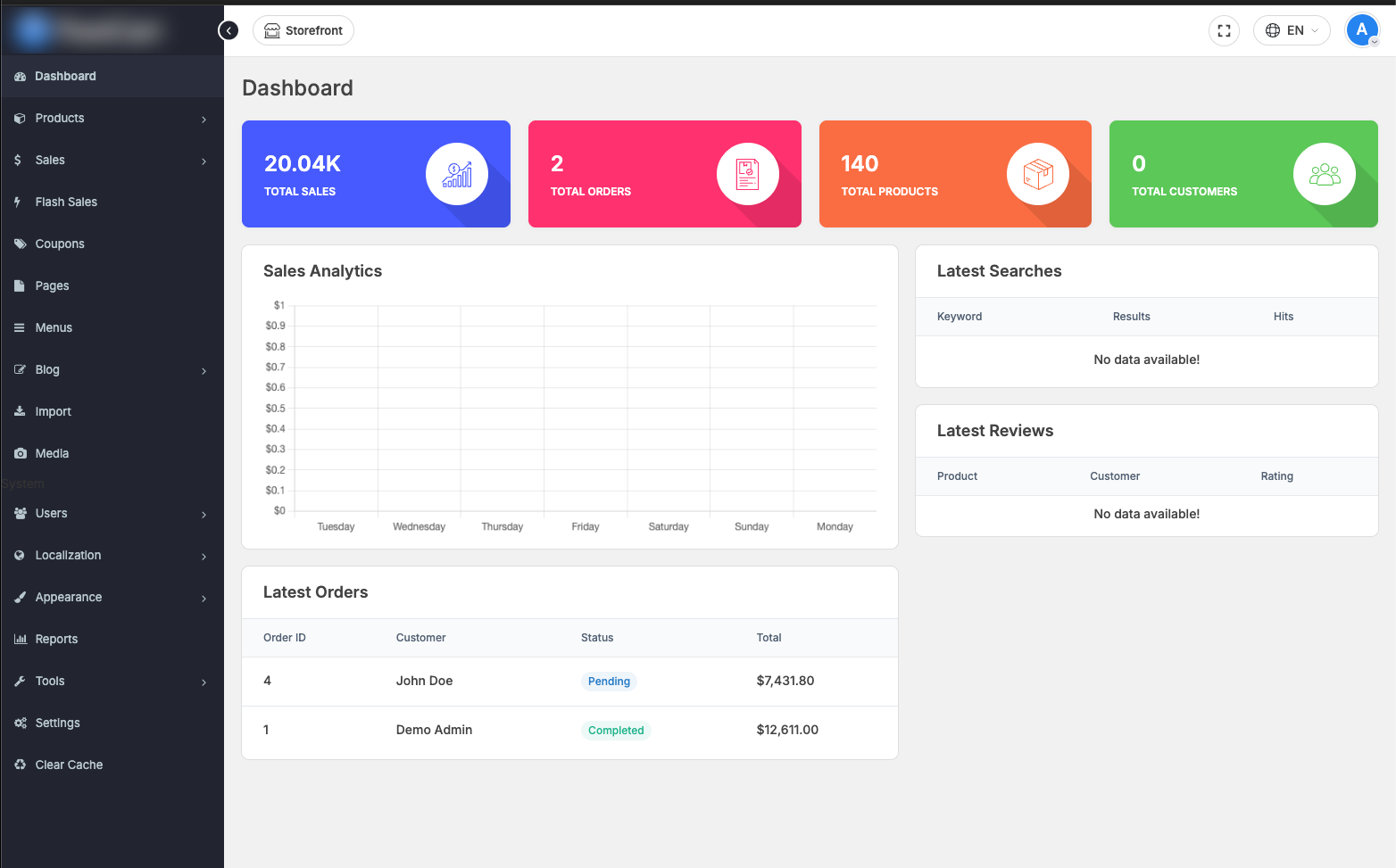Open the Pages document icon

pos(19,285)
